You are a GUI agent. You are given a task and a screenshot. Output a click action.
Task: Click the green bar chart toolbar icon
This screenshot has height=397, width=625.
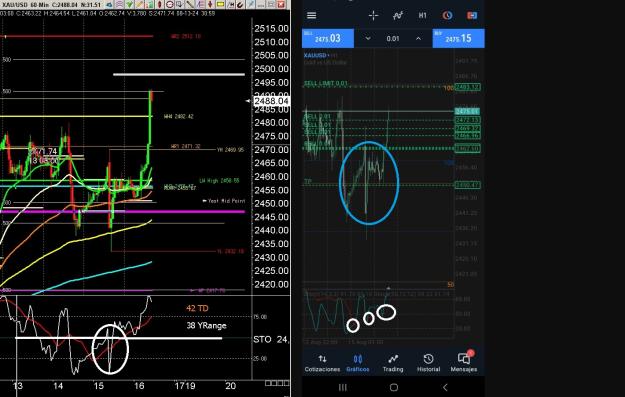149,4
